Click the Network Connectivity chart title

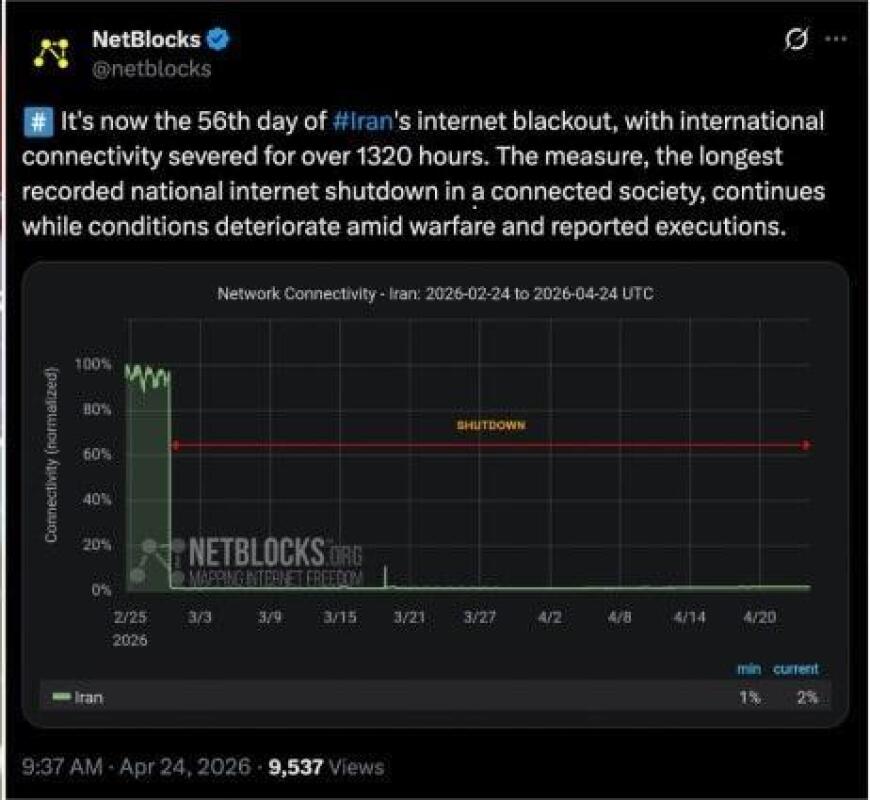point(435,294)
